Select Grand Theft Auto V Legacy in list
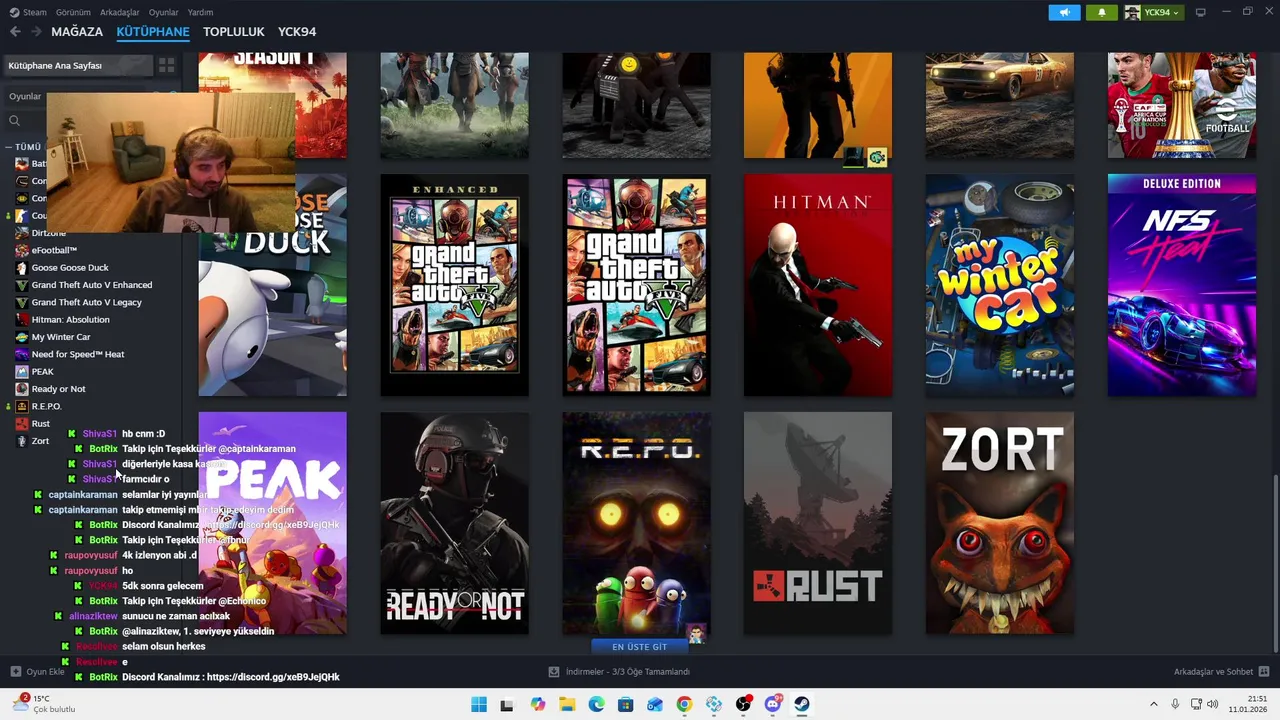Screen dimensions: 1280x720 (86, 302)
